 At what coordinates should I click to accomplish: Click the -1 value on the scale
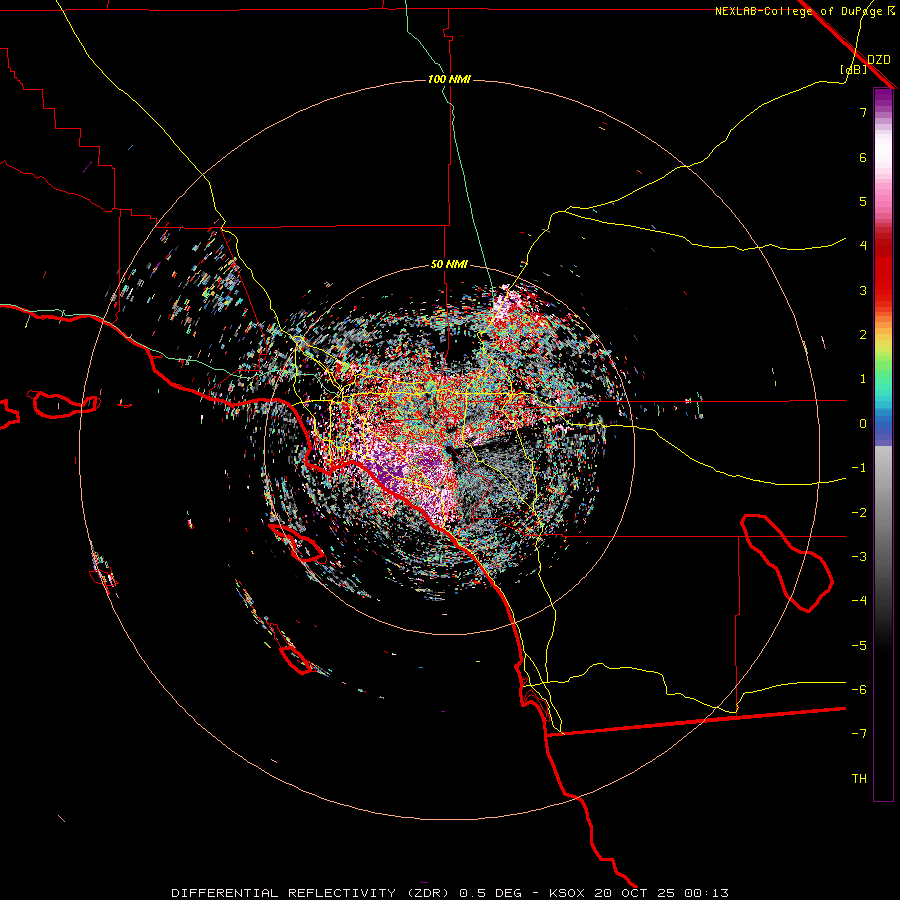click(x=859, y=468)
